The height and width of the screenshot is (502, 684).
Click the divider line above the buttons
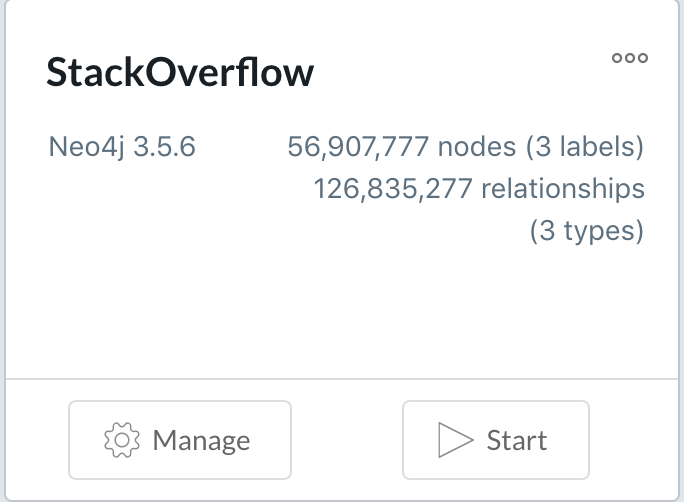[x=340, y=379]
